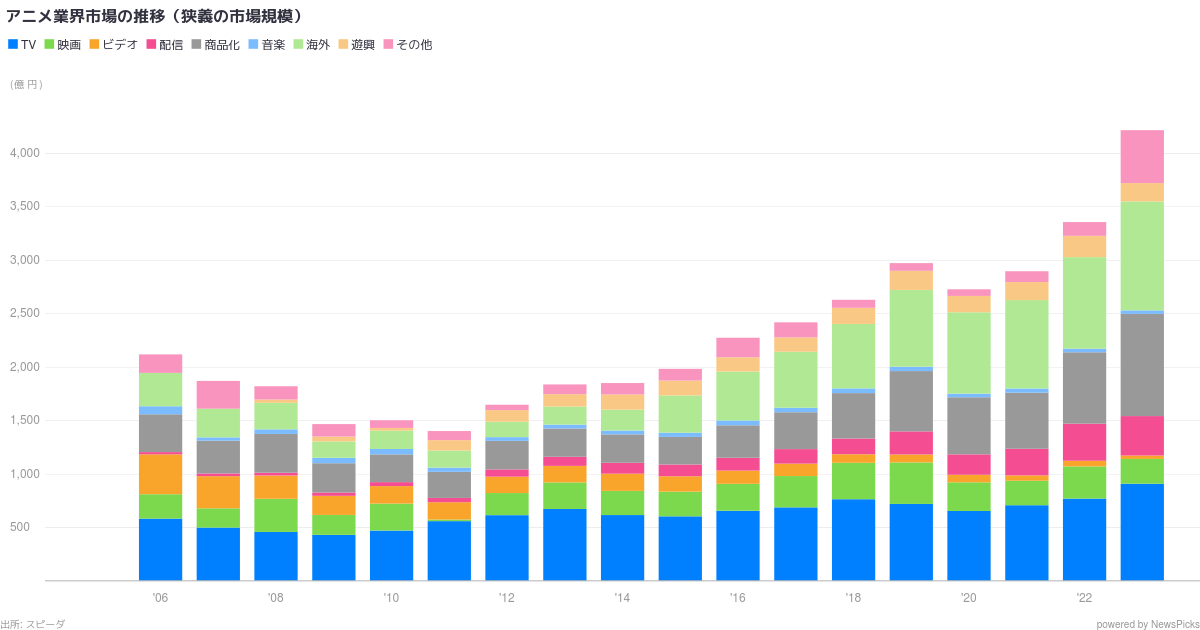Click the powered by NewsPicks link
This screenshot has width=1200, height=630.
tap(1146, 624)
